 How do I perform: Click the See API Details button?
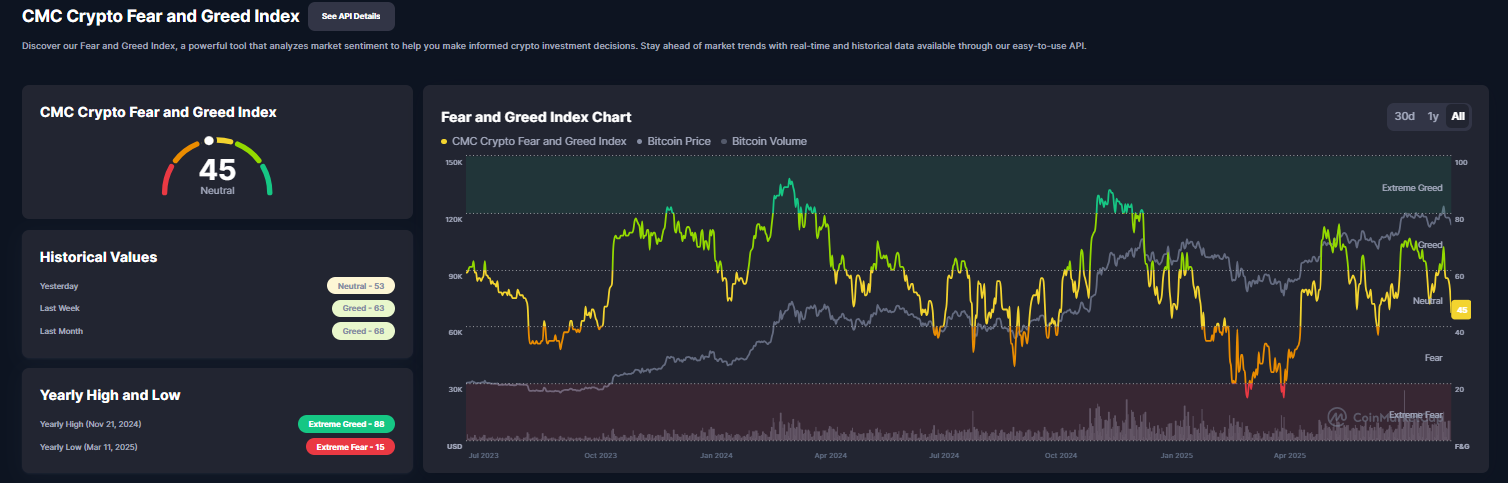pyautogui.click(x=352, y=16)
